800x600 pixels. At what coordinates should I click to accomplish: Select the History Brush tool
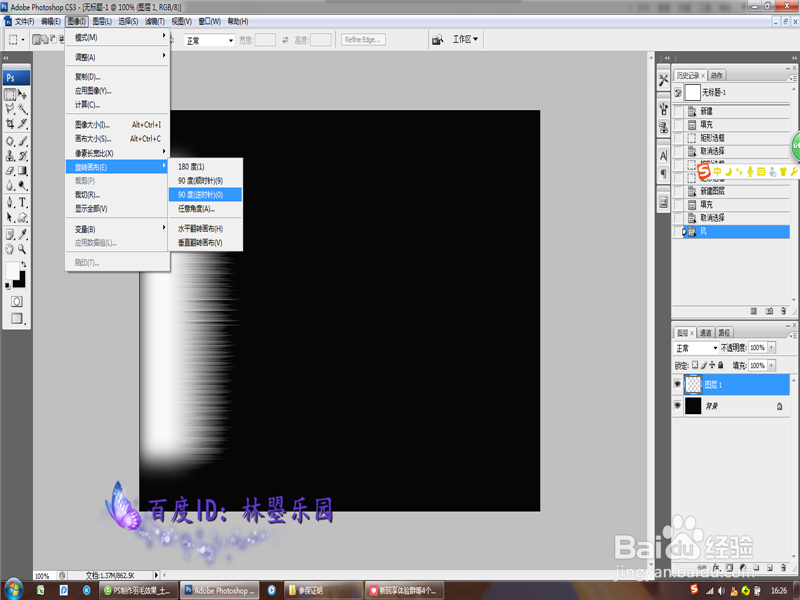click(22, 156)
